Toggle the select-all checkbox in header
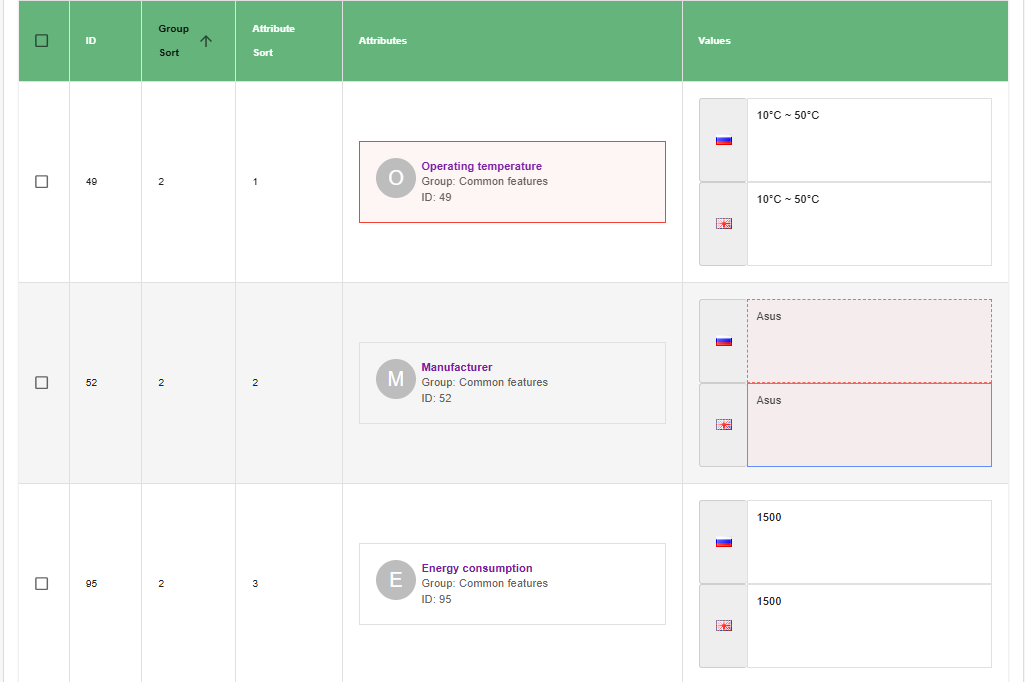The width and height of the screenshot is (1025, 682). coord(41,41)
